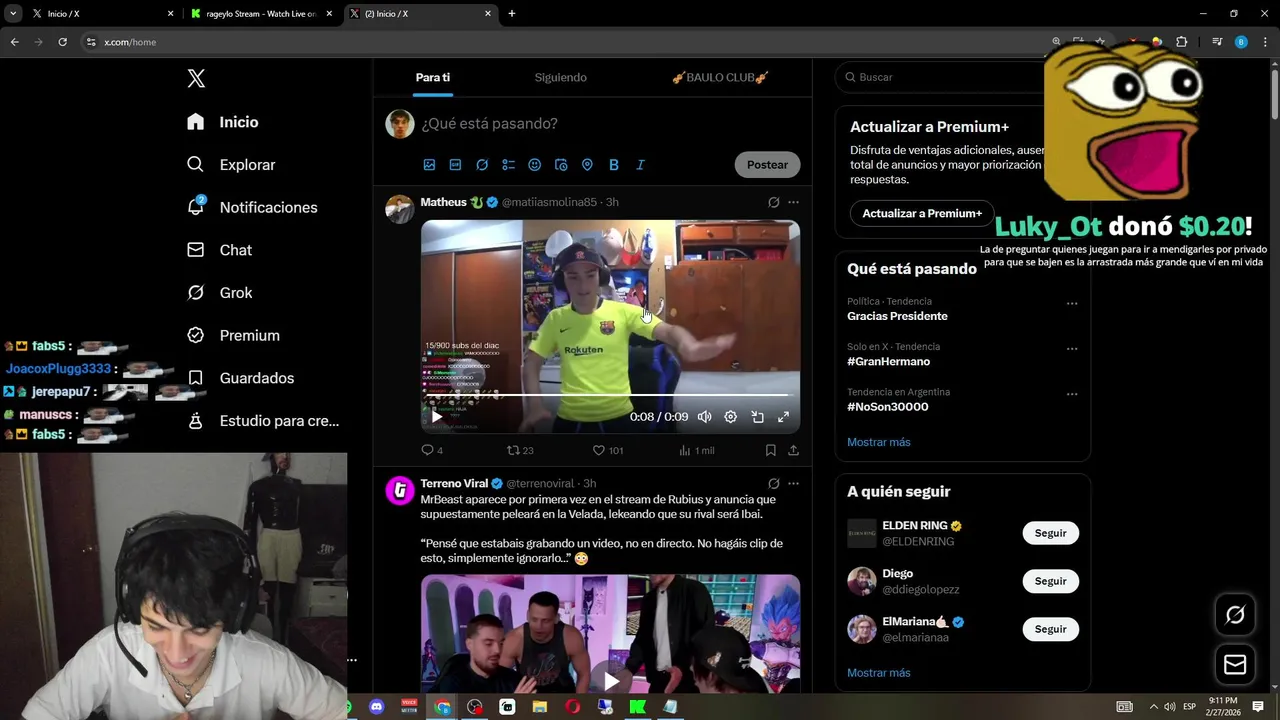Screen dimensions: 1280x720
Task: Mute the Matheus video volume
Action: (x=704, y=417)
